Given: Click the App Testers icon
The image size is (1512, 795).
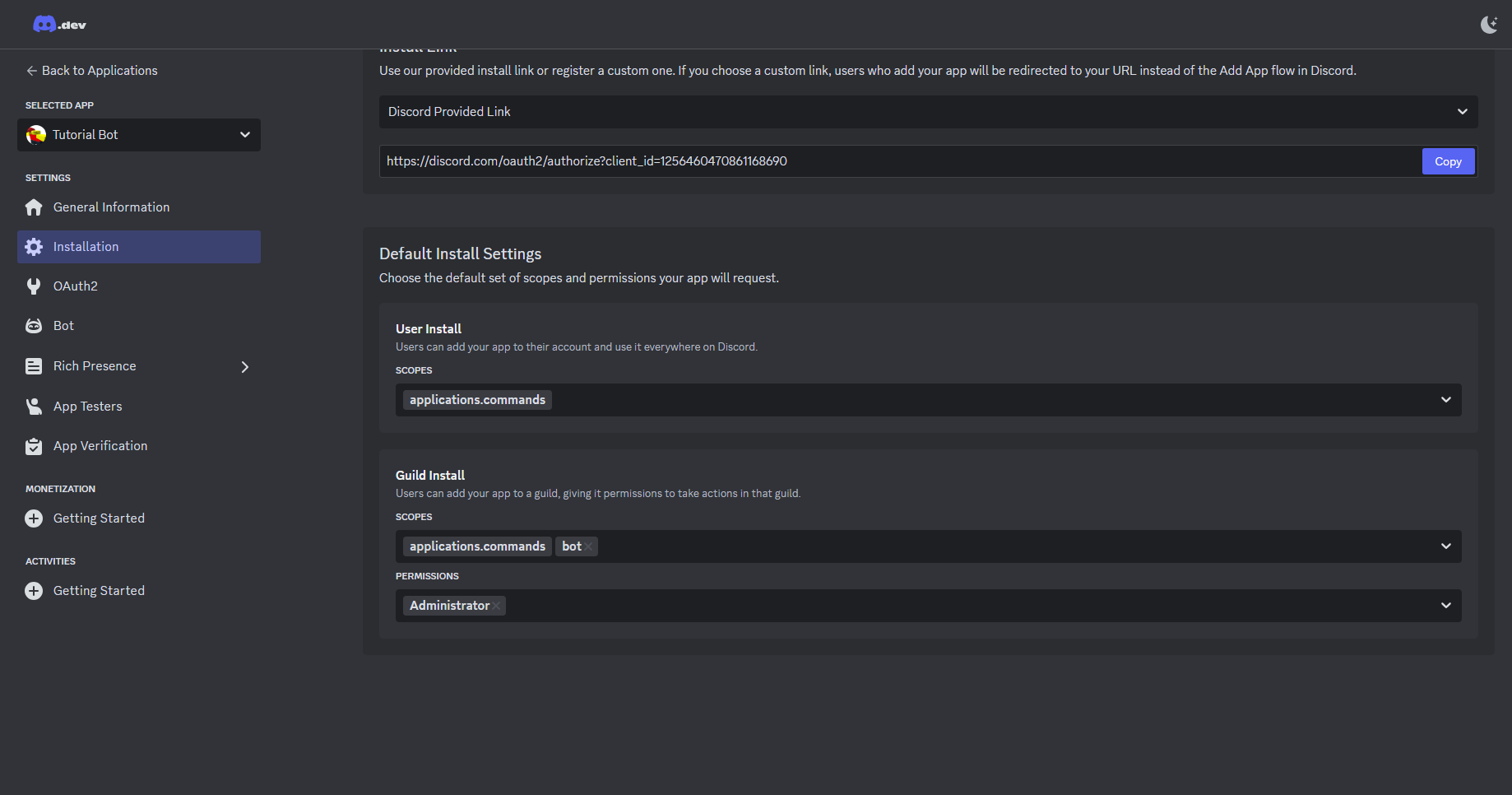Looking at the screenshot, I should (x=34, y=407).
